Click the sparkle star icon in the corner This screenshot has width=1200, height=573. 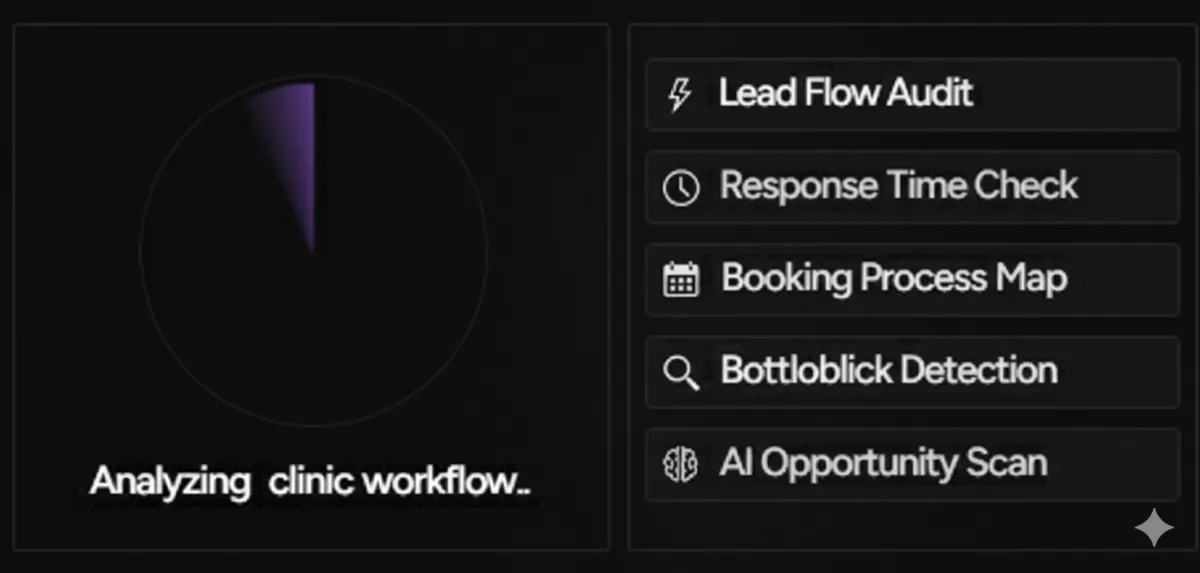(x=1153, y=527)
